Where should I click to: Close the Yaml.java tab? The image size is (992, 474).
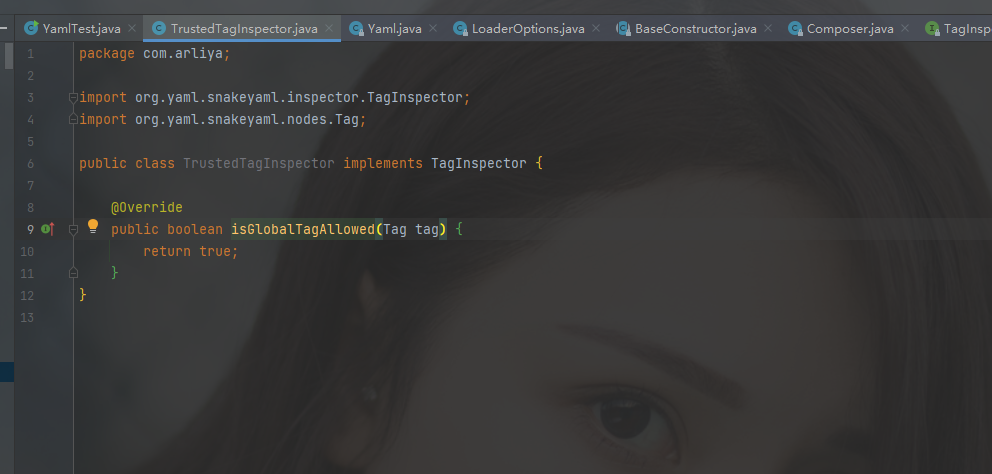pos(433,28)
